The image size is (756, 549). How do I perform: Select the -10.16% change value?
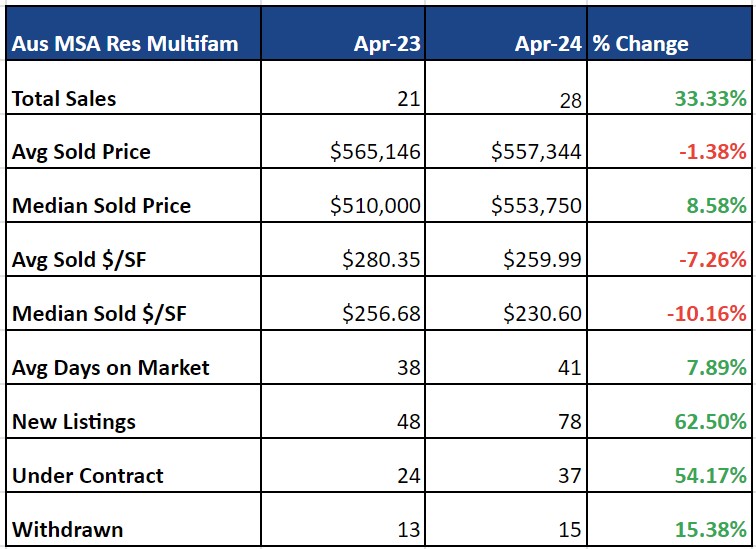coord(706,314)
